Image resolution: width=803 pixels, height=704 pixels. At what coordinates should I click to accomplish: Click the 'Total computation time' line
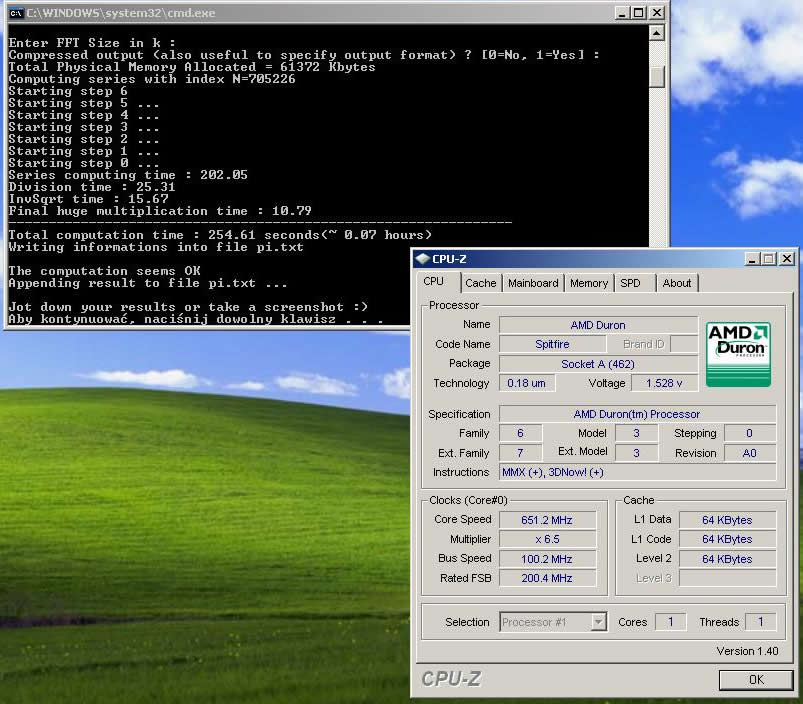pyautogui.click(x=220, y=235)
